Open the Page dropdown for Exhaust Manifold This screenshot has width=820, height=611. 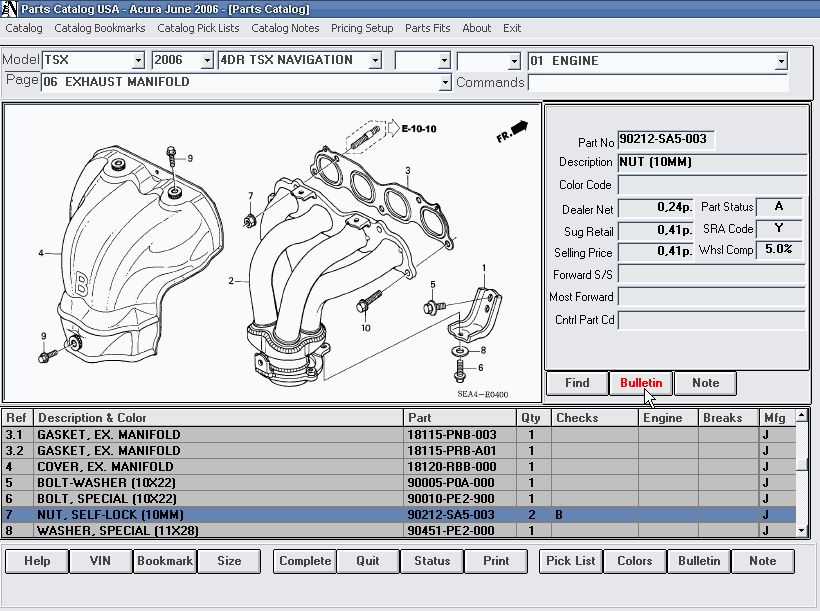[445, 82]
